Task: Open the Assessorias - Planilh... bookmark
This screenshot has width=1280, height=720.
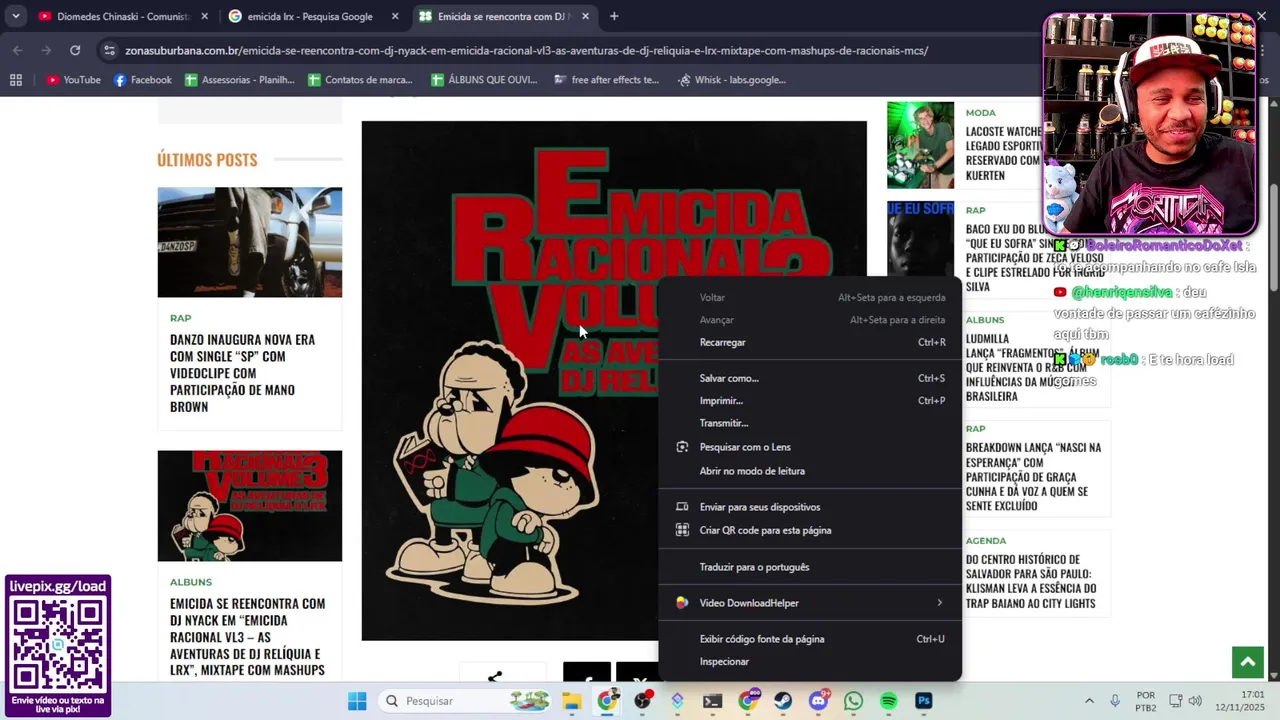Action: coord(239,80)
